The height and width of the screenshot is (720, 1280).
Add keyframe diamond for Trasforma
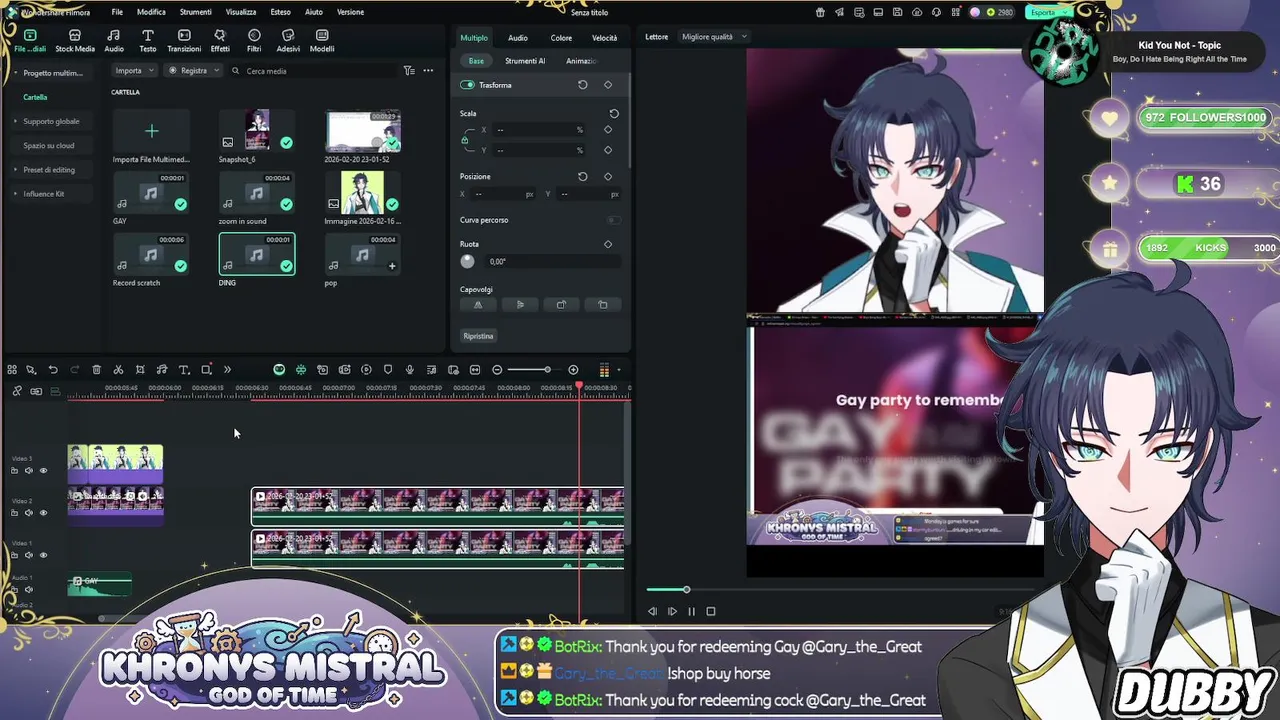608,85
